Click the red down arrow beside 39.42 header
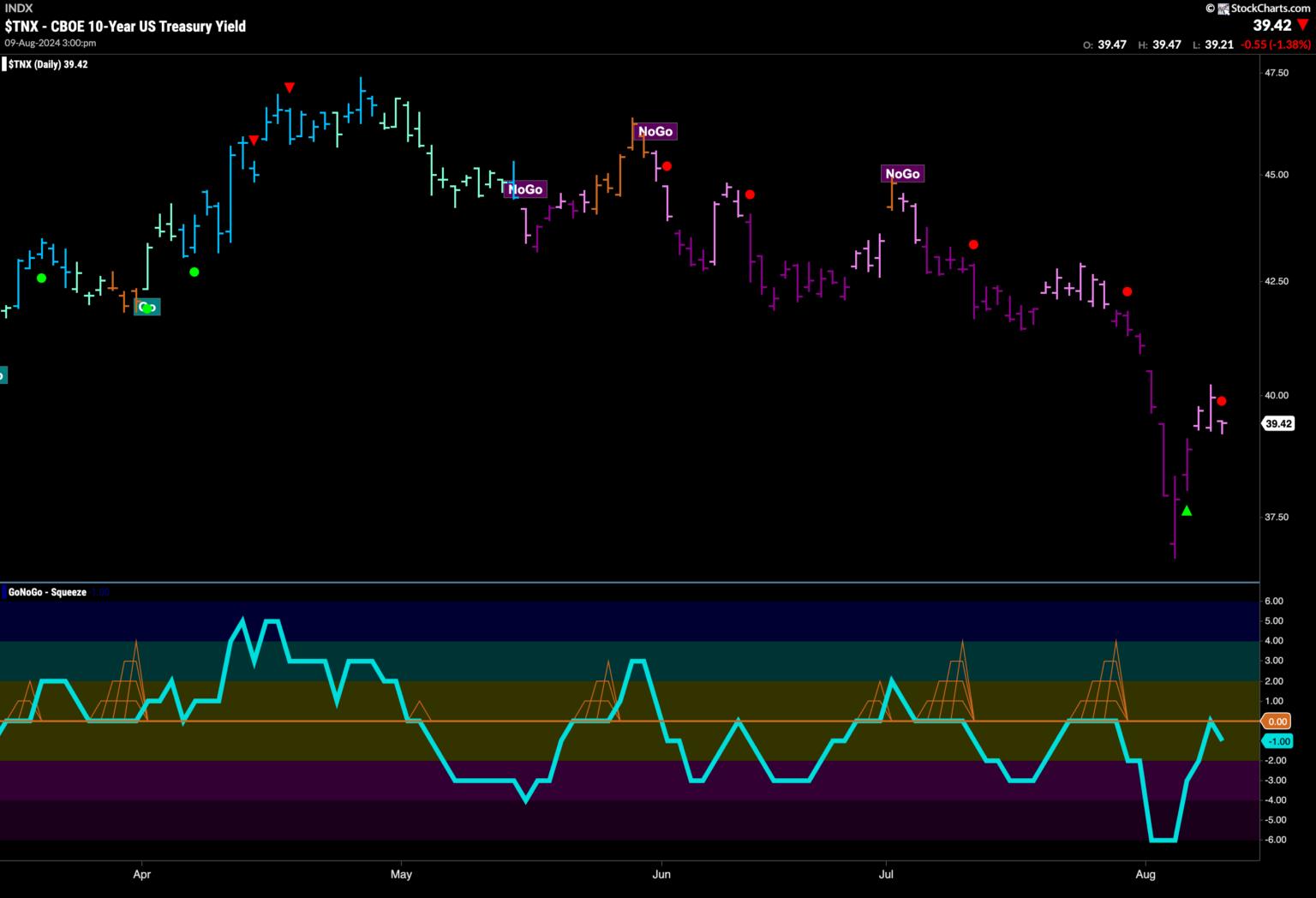Screen dimensions: 1316x898 (x=1303, y=26)
